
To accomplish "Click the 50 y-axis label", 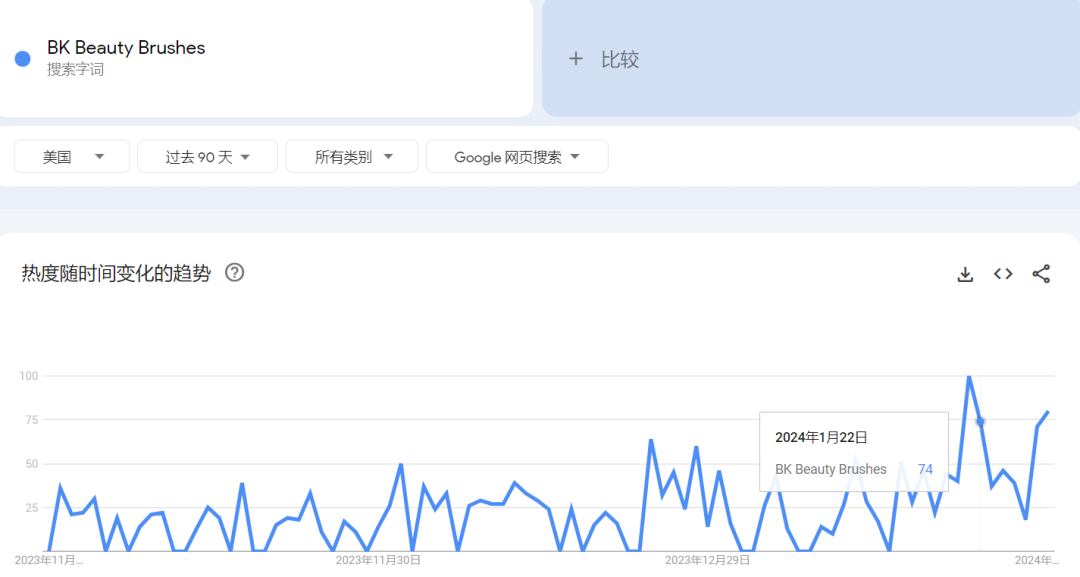I will pyautogui.click(x=31, y=464).
